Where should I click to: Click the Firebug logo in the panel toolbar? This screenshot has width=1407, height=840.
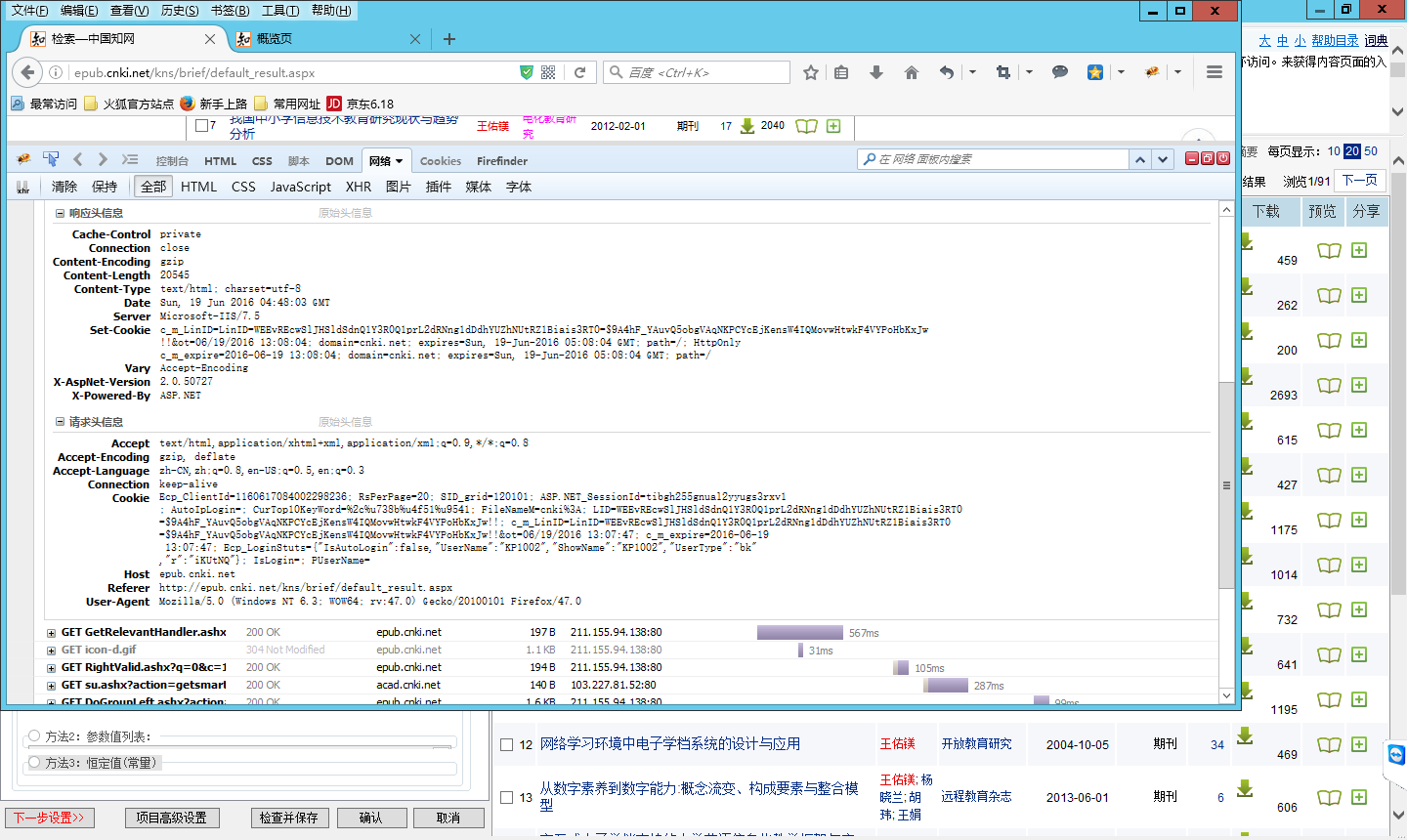23,159
